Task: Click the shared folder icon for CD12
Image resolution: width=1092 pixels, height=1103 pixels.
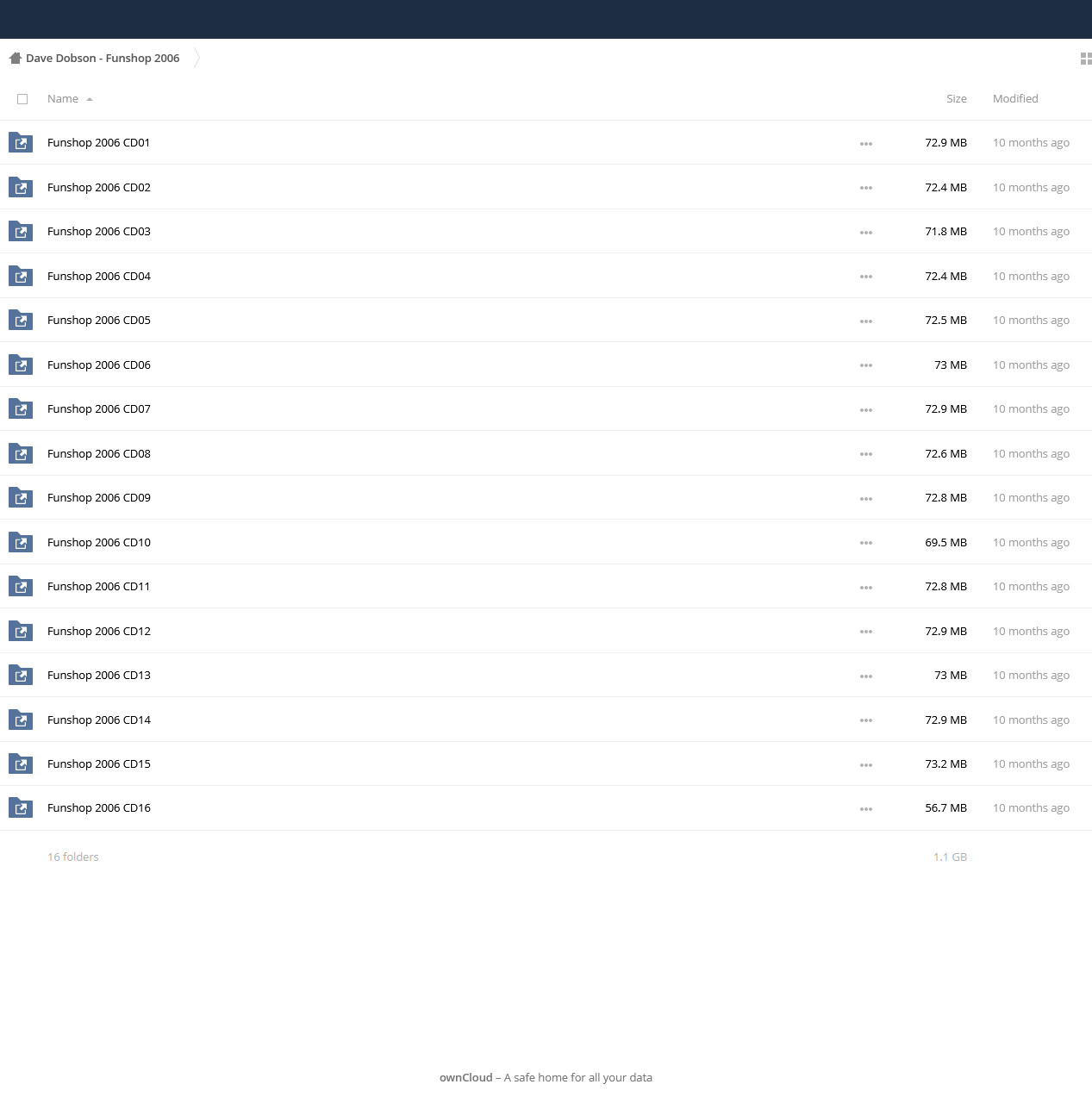Action: (21, 631)
